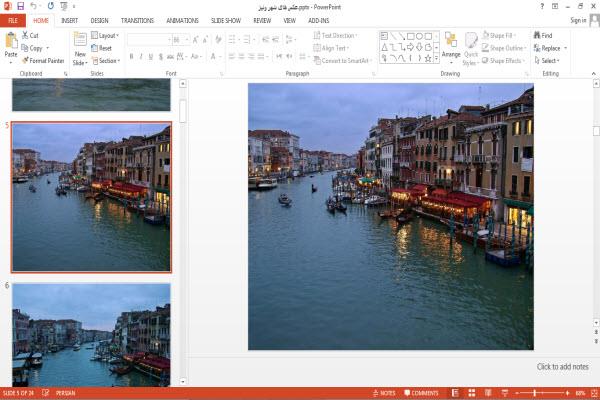Click the zoom slider handle
Image resolution: width=600 pixels, height=400 pixels.
[x=535, y=393]
